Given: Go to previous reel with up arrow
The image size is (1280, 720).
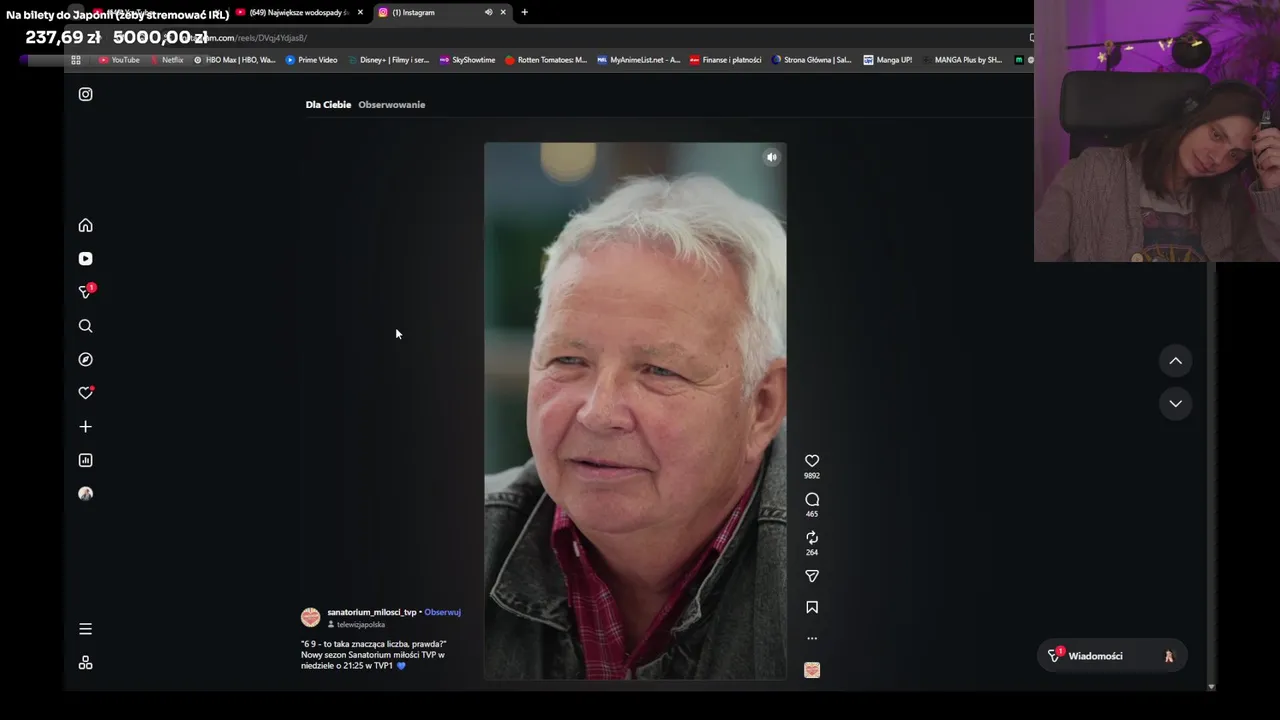Looking at the screenshot, I should click(1176, 361).
